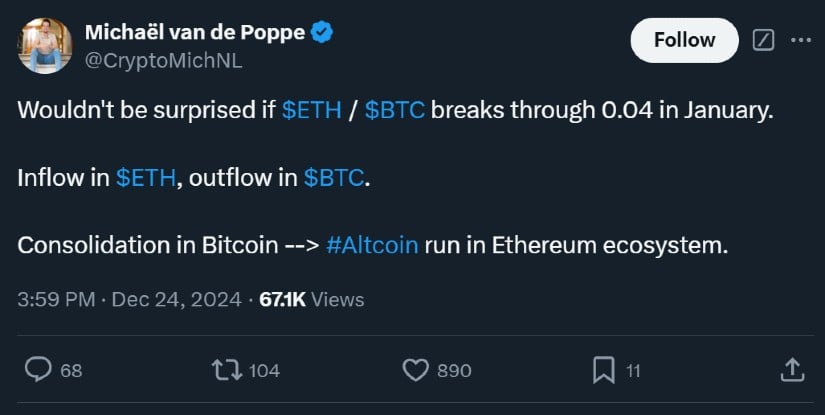Image resolution: width=825 pixels, height=415 pixels.
Task: Click the 890 likes count
Action: click(454, 370)
